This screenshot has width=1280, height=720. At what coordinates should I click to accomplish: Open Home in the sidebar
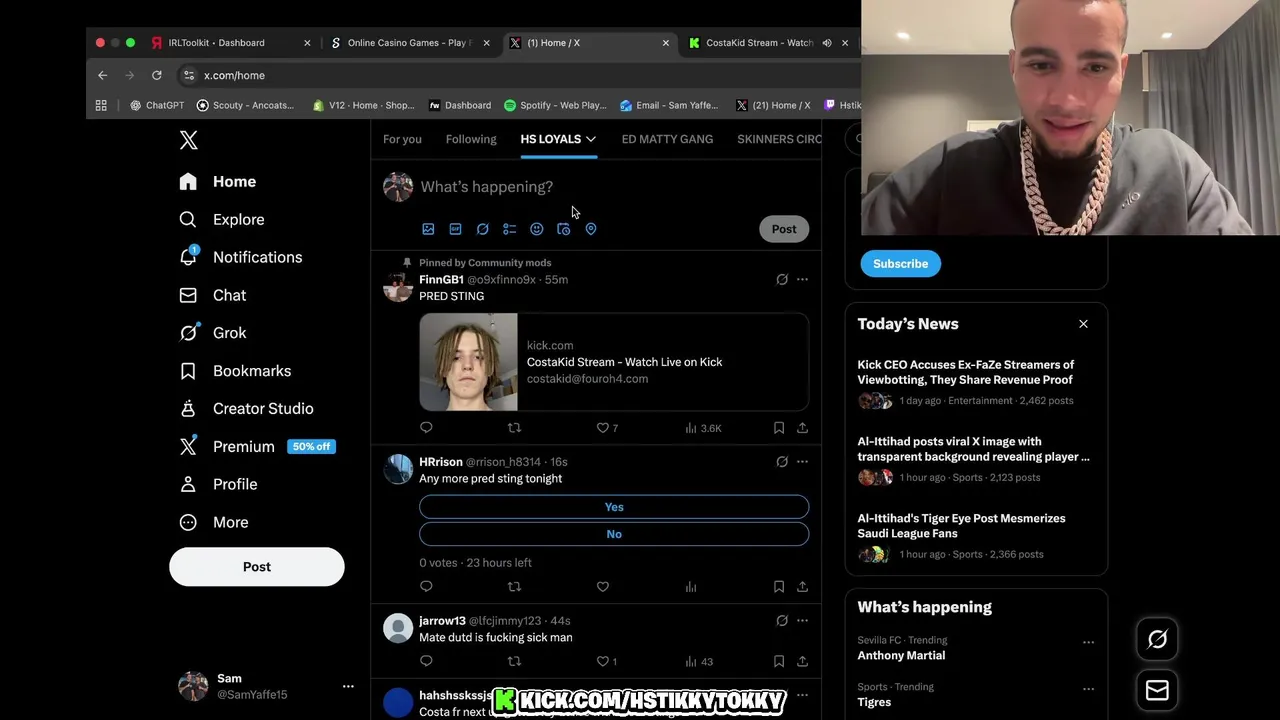[218, 182]
